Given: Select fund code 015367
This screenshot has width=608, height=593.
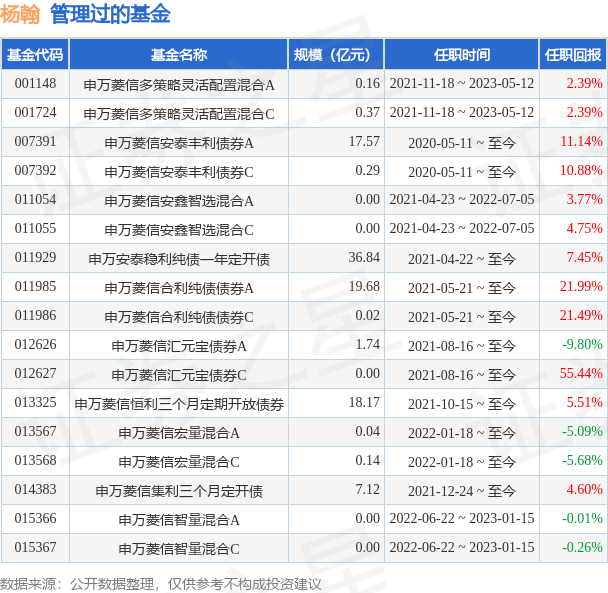Looking at the screenshot, I should click(34, 548).
